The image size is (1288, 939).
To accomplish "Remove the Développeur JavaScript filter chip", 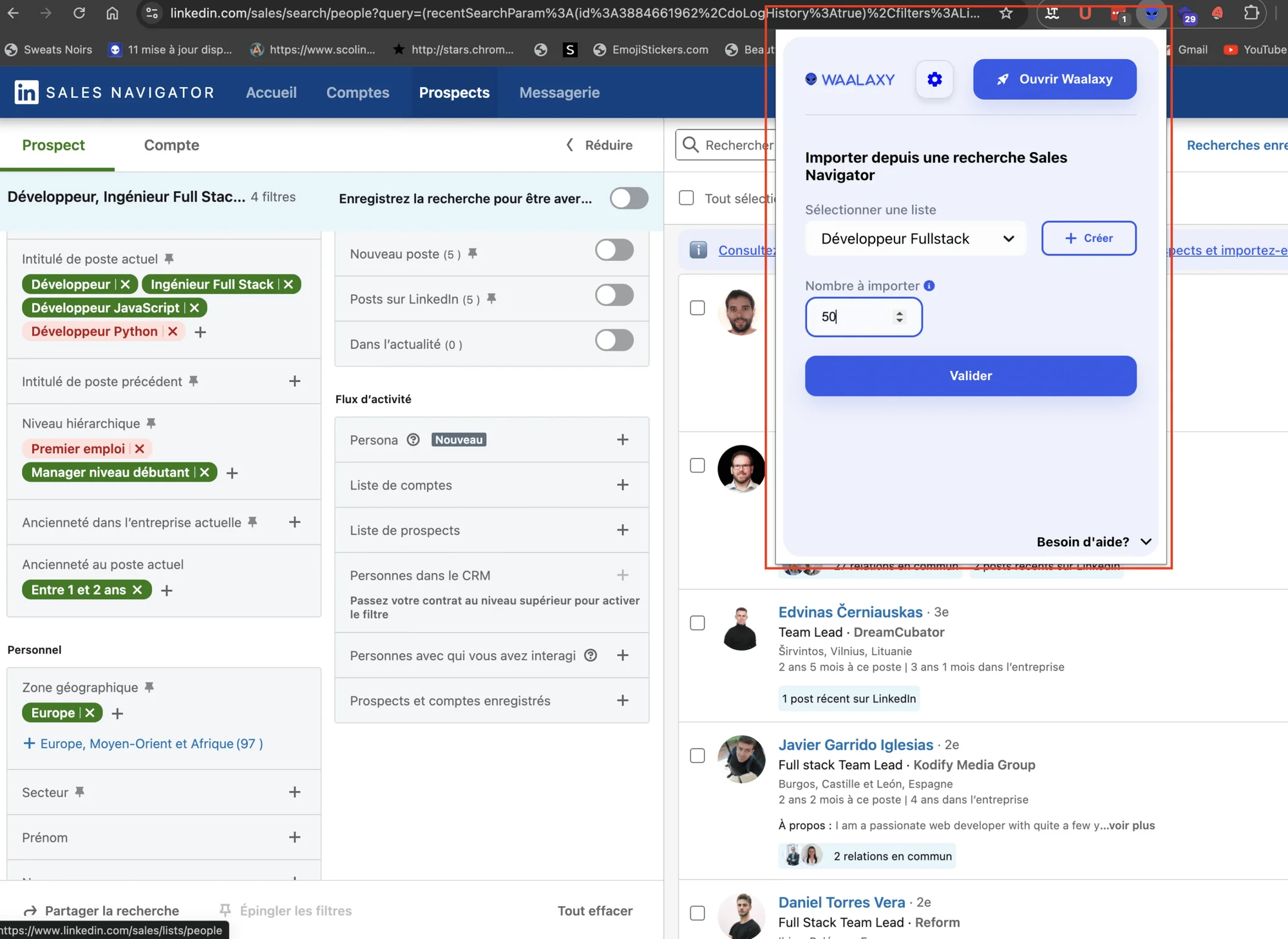I will pos(194,308).
